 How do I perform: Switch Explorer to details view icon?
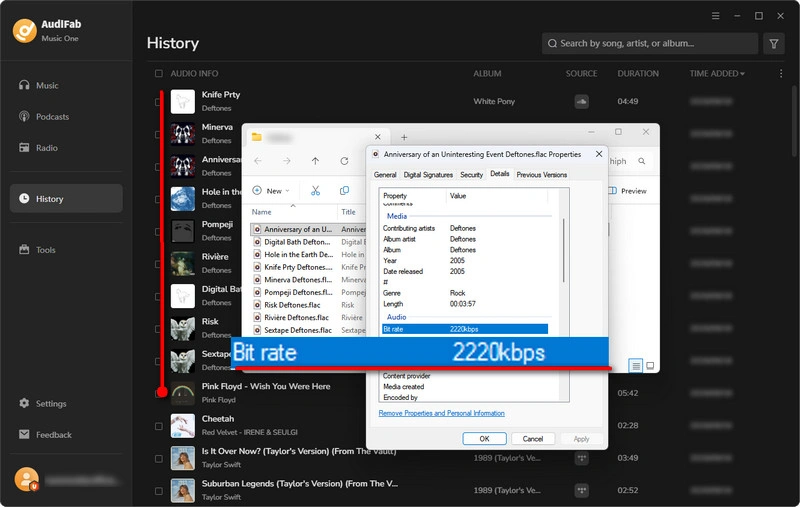tap(635, 365)
